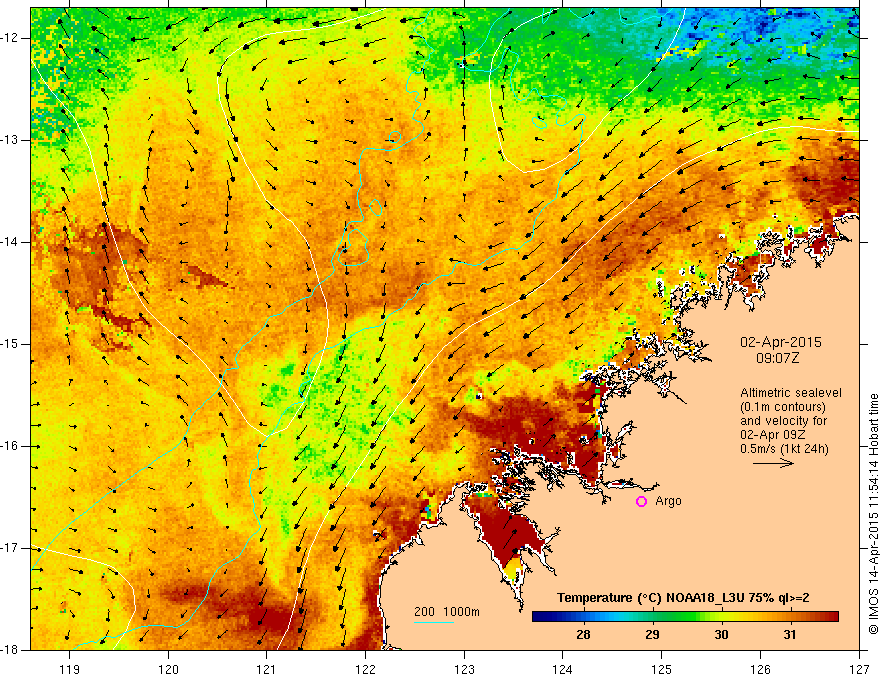Click the temperature color bar legend
The image size is (880, 680).
pos(685,617)
